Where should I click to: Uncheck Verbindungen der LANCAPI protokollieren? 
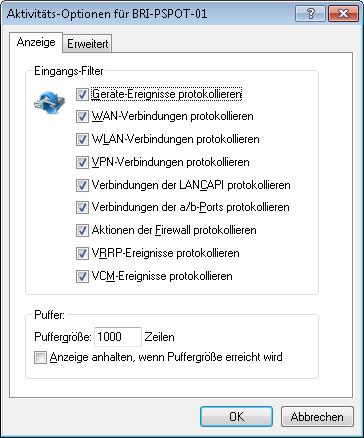(x=82, y=185)
